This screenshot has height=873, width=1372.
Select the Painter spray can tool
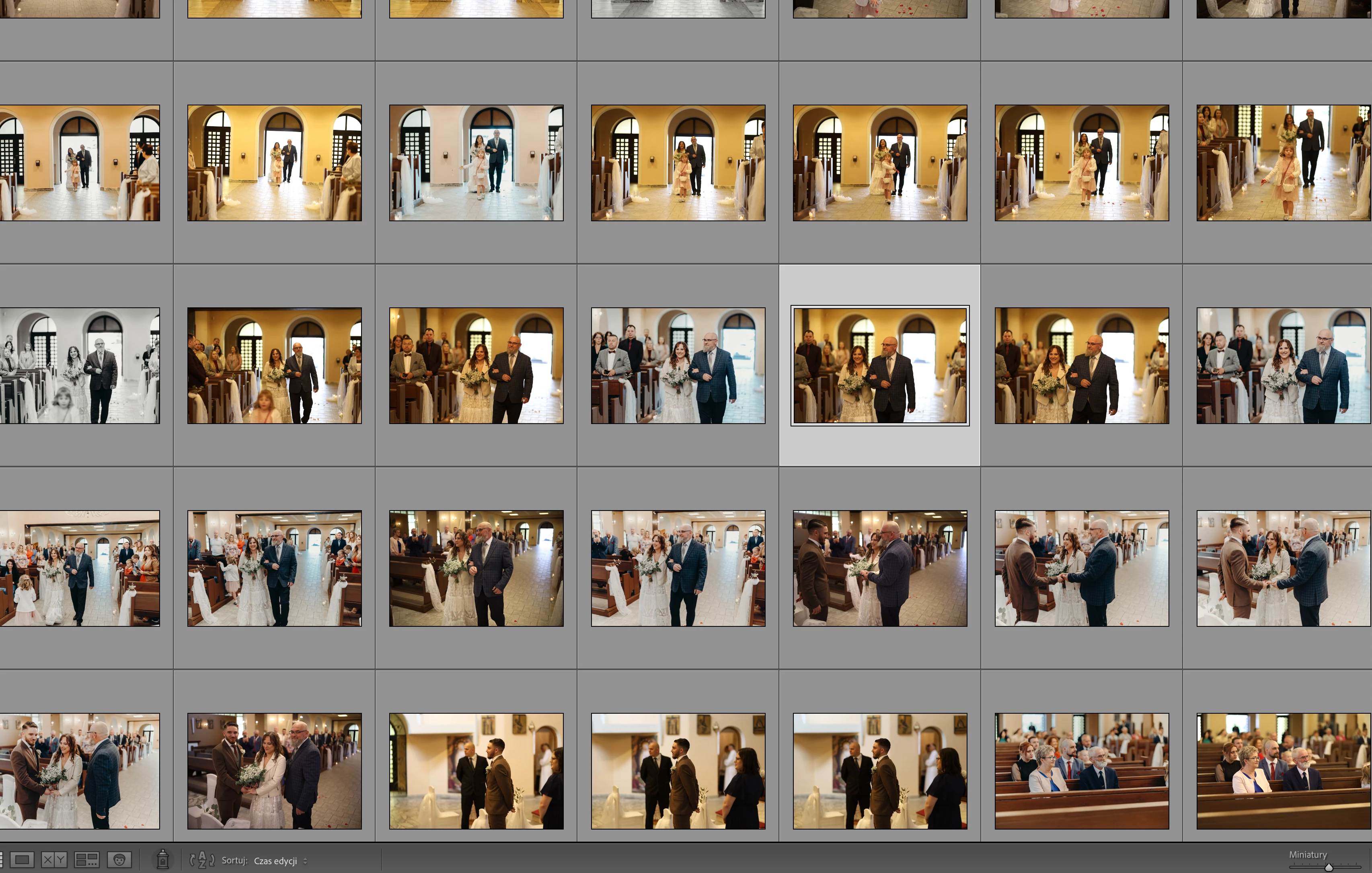point(162,859)
